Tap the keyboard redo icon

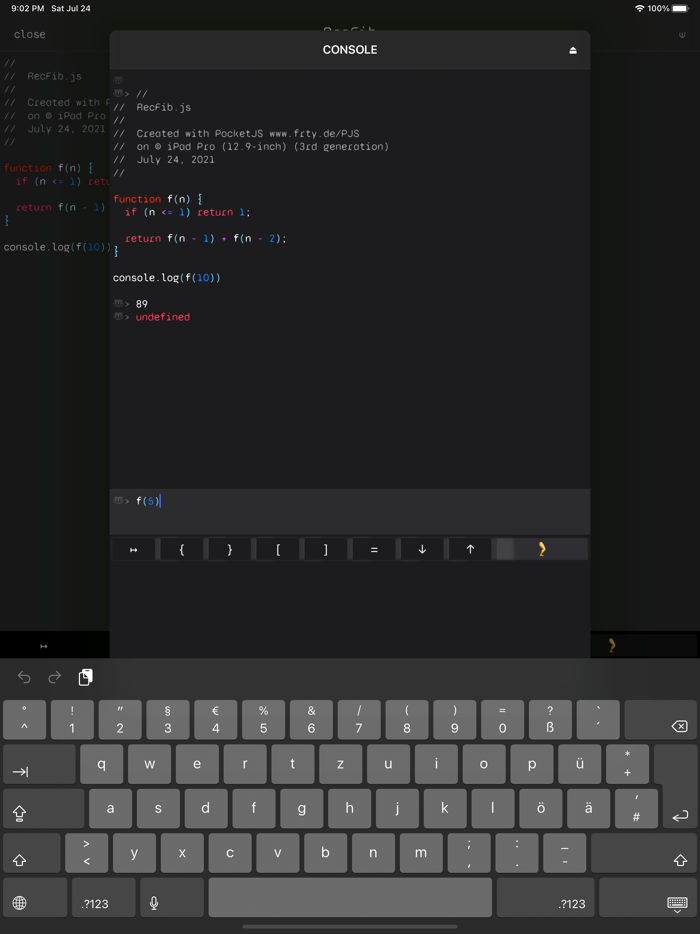pyautogui.click(x=55, y=677)
